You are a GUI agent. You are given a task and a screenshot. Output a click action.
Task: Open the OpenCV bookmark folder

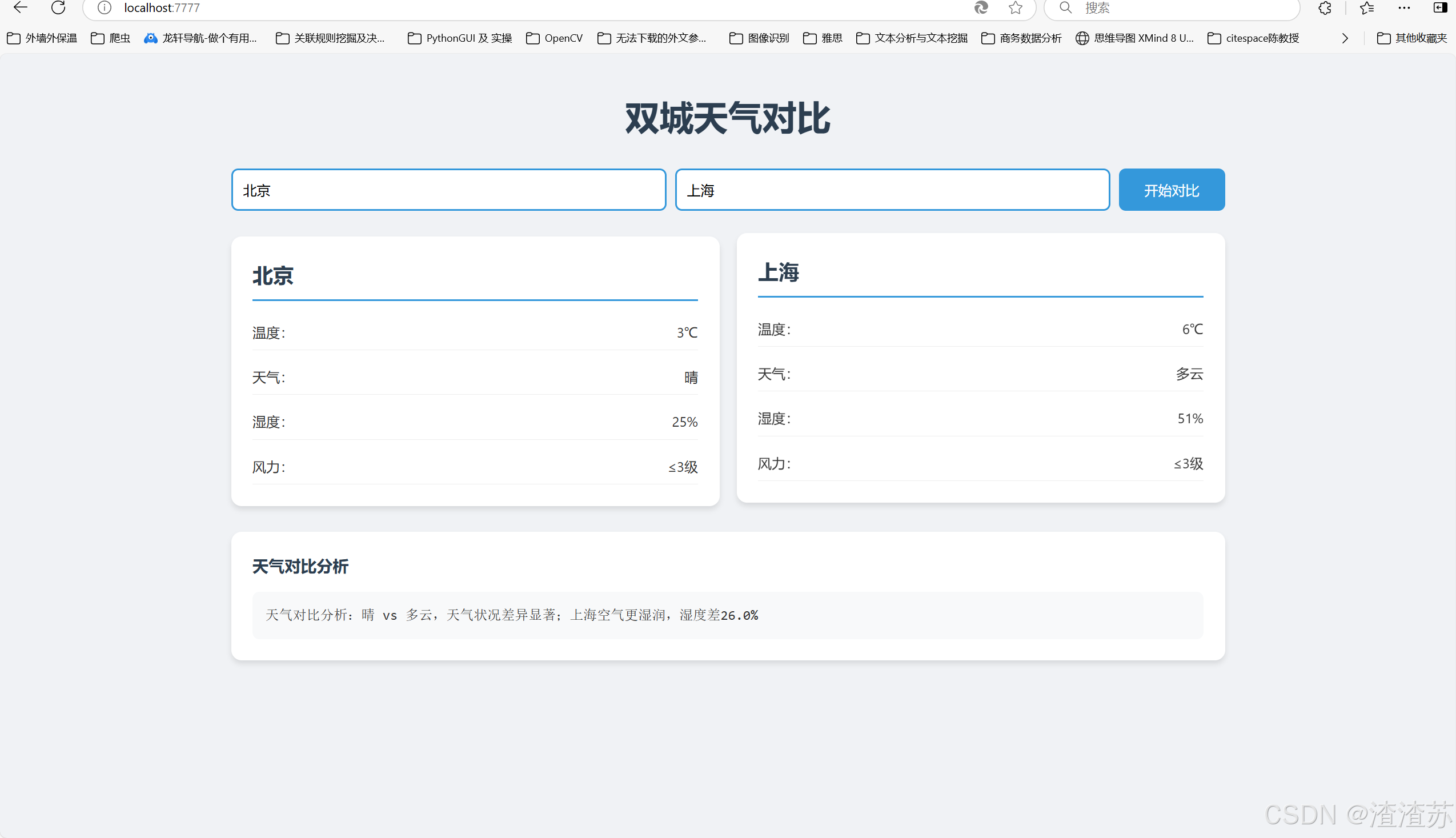(x=553, y=38)
